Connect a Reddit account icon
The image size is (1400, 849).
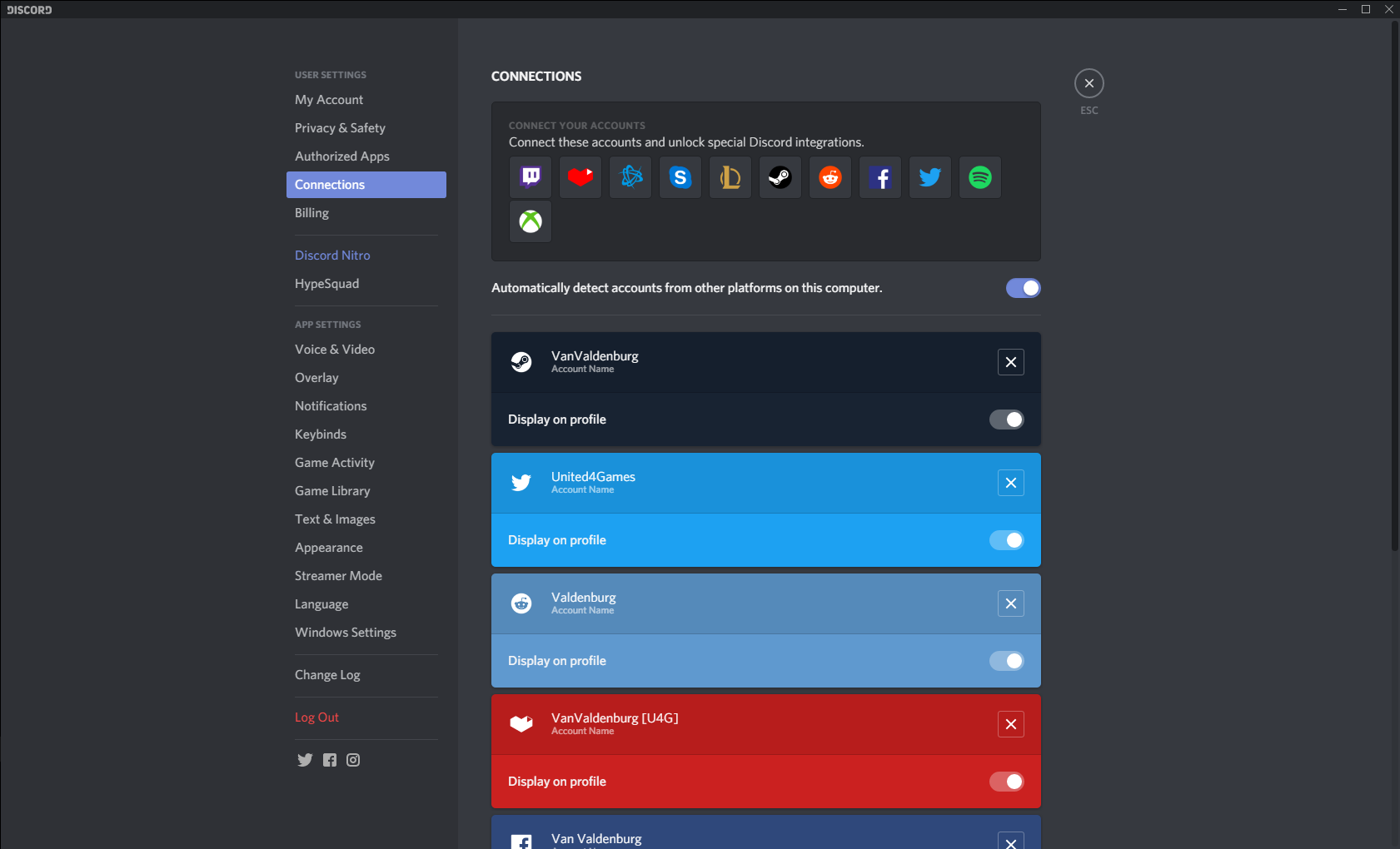(x=830, y=177)
